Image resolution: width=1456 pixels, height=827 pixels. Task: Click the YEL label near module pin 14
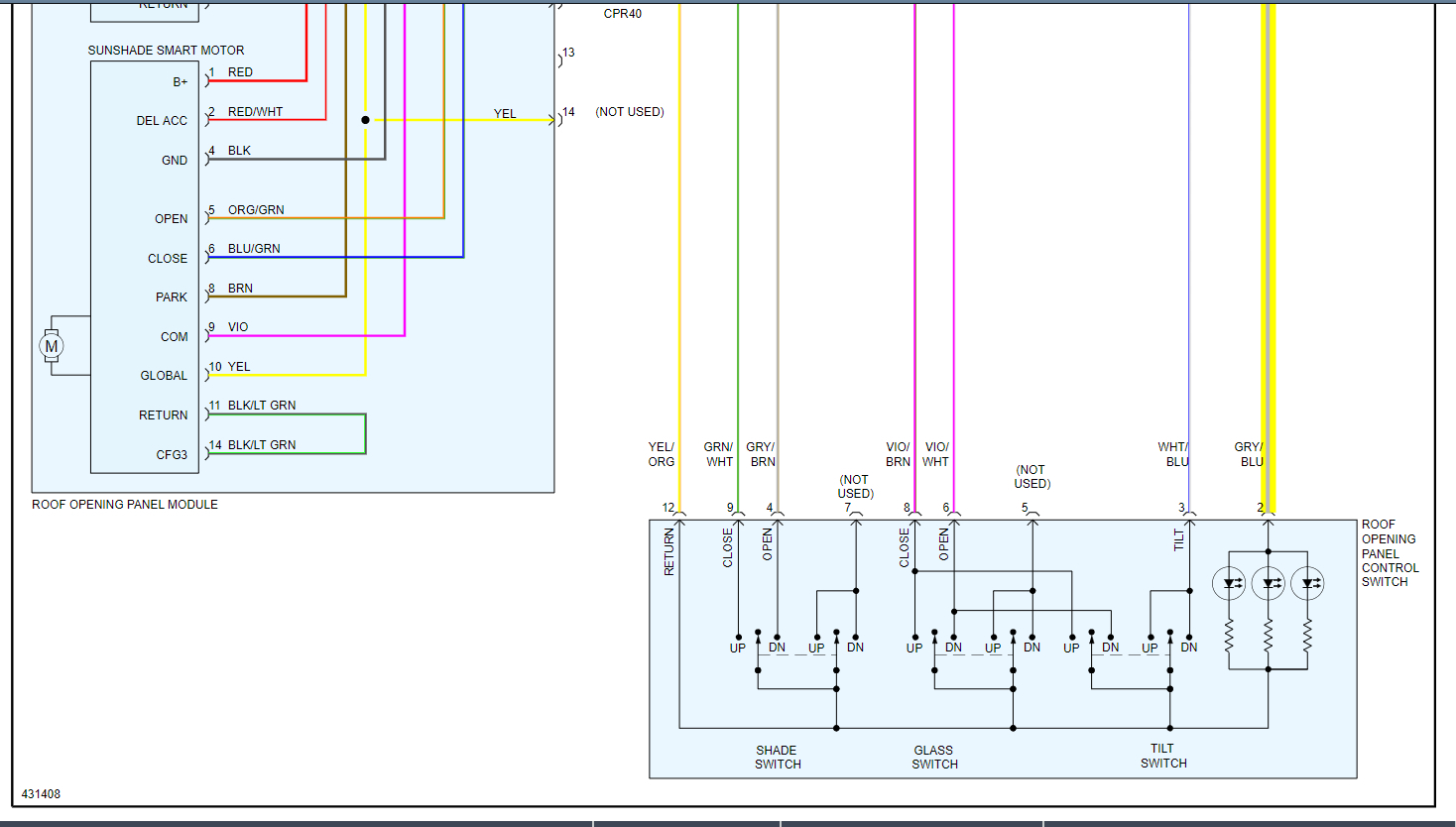[x=505, y=114]
